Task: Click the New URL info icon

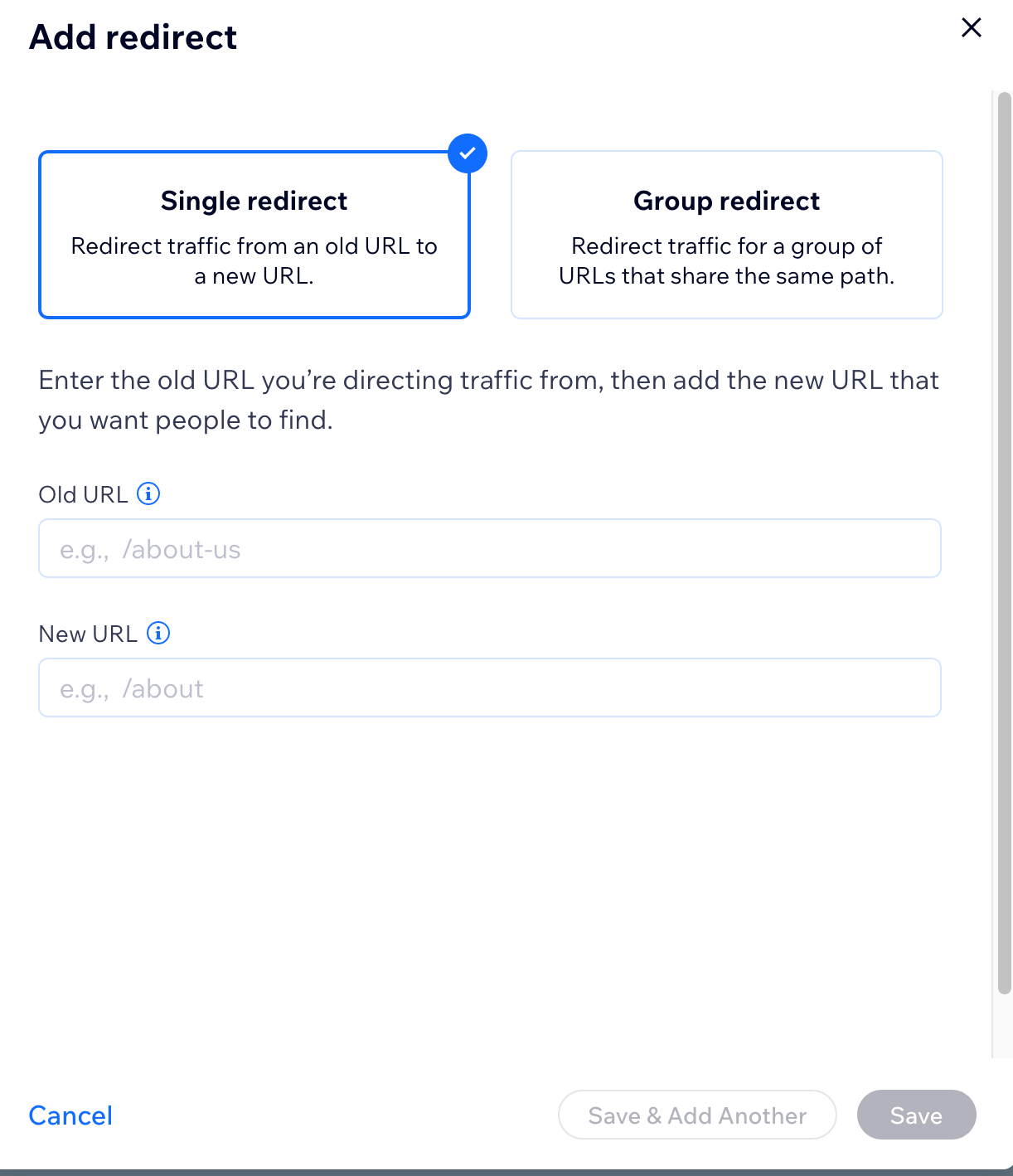Action: click(158, 633)
